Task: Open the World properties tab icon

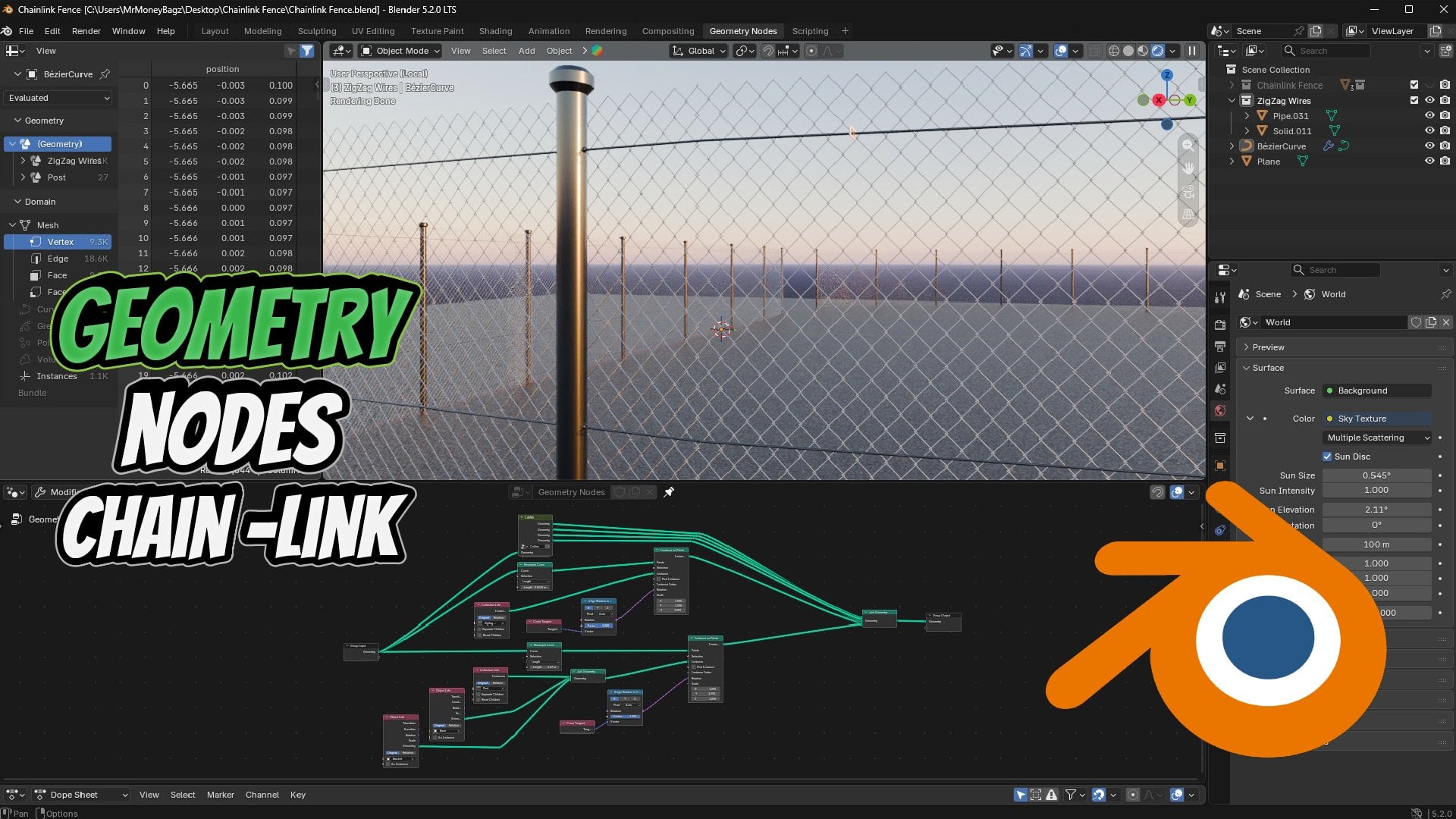Action: point(1219,410)
